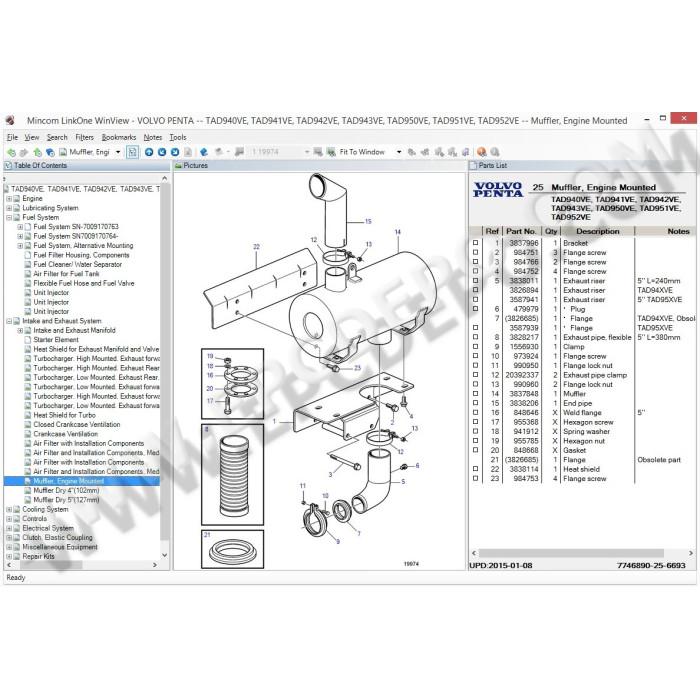Expand the Intake and Exhaust Manifold node
Viewport: 700px width, 700px height.
20,330
